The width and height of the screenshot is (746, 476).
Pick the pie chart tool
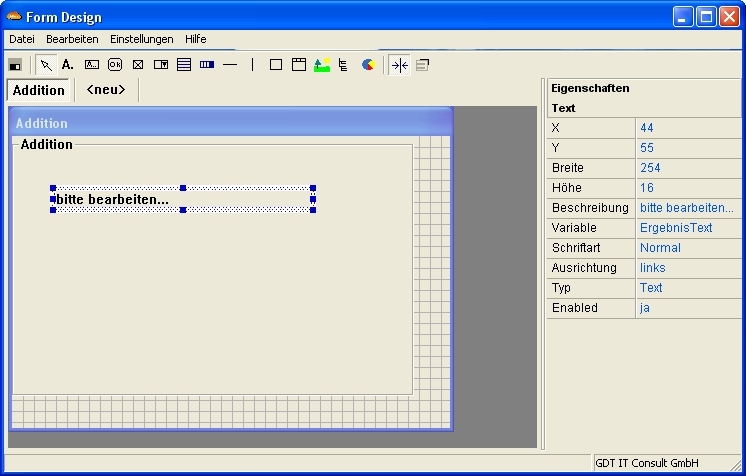368,65
